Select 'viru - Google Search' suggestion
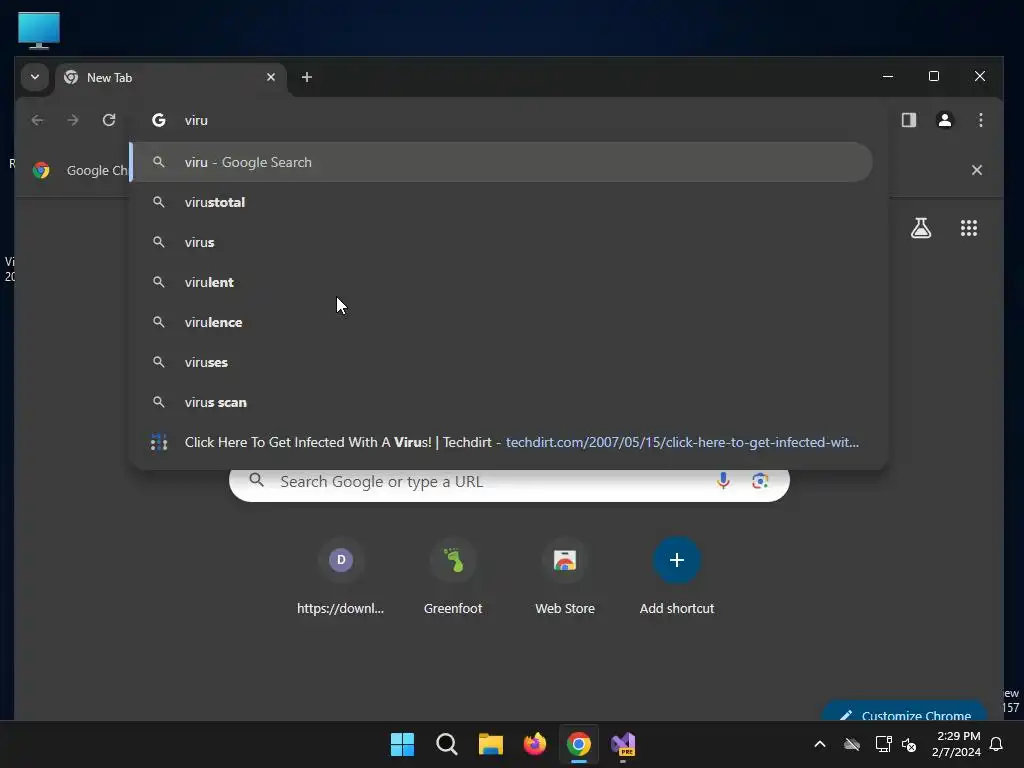Viewport: 1024px width, 768px height. point(502,162)
